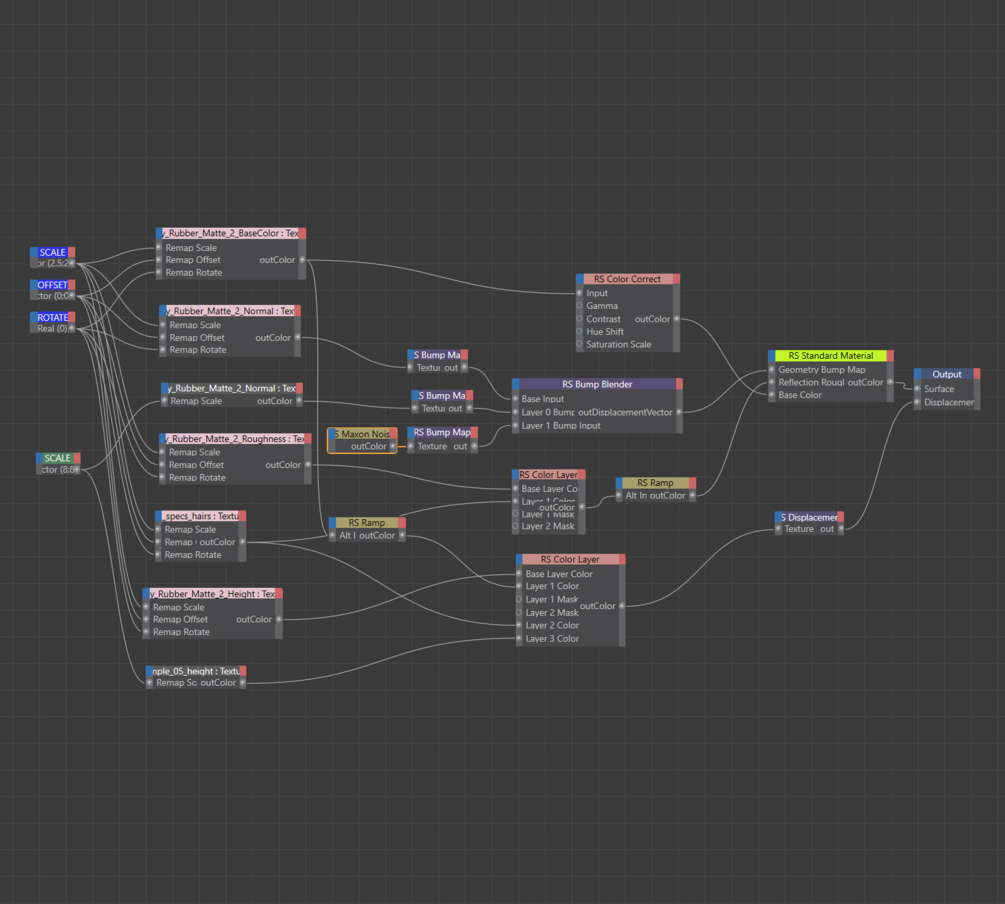Click Layer 2 Color port on larger RS Color Layer

pyautogui.click(x=519, y=625)
